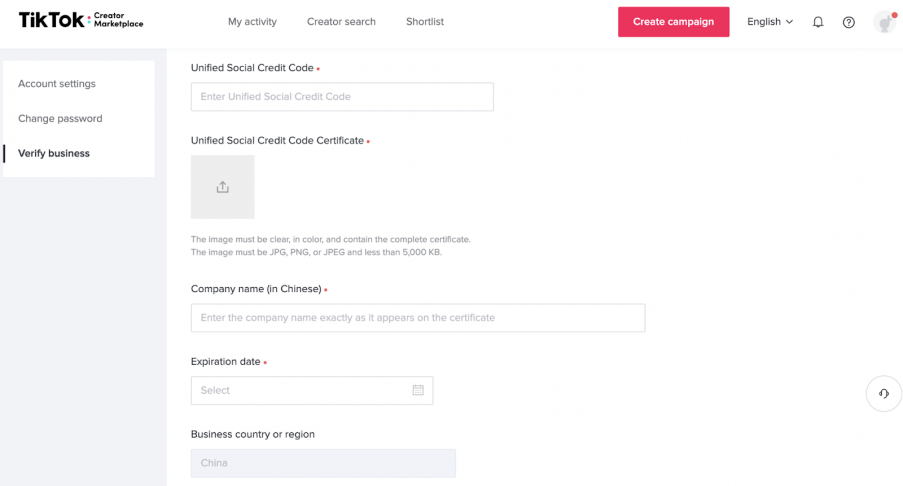
Task: Click the Business country or region China field
Action: (x=323, y=463)
